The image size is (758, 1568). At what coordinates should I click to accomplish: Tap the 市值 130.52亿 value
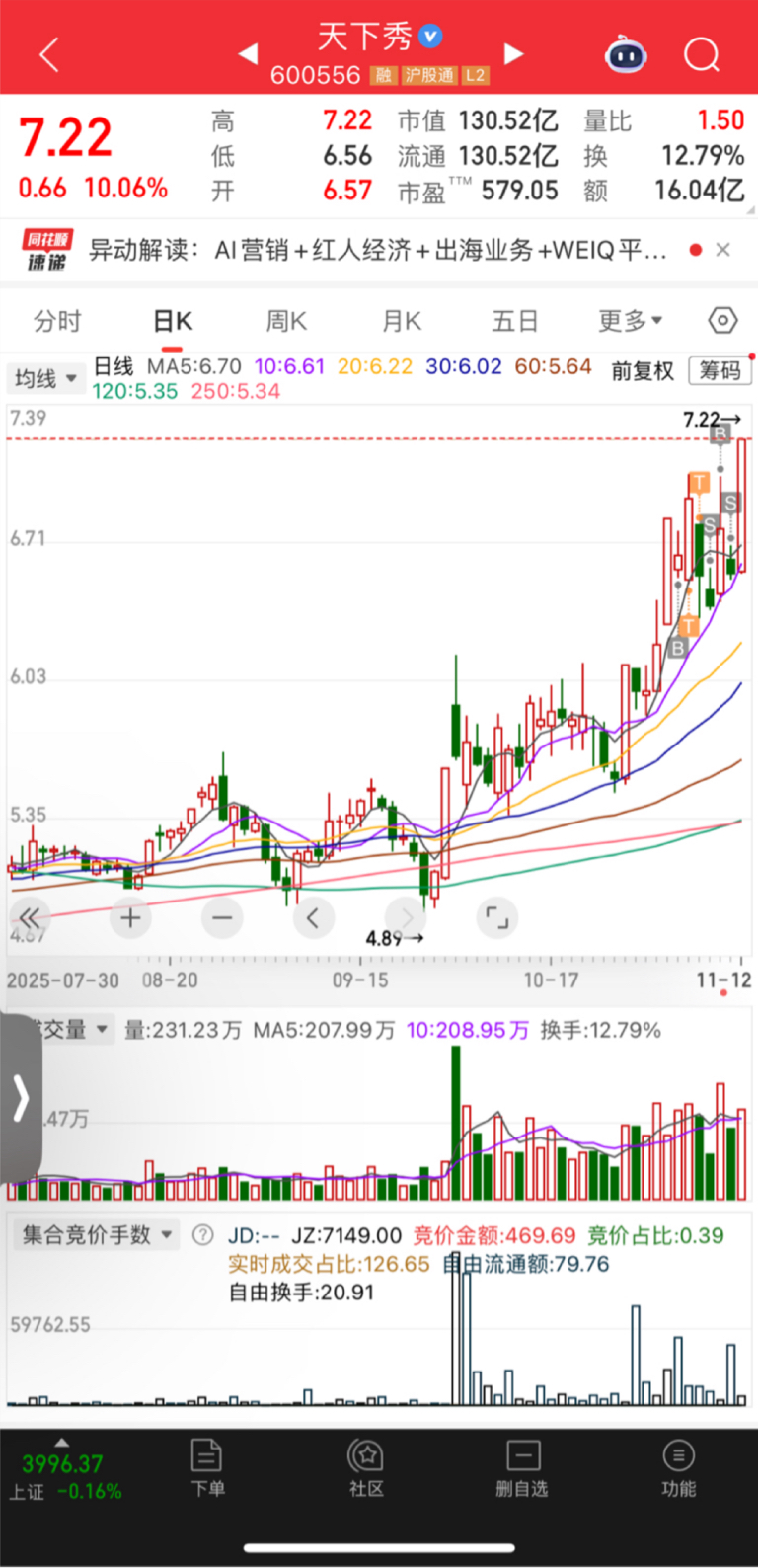[509, 120]
